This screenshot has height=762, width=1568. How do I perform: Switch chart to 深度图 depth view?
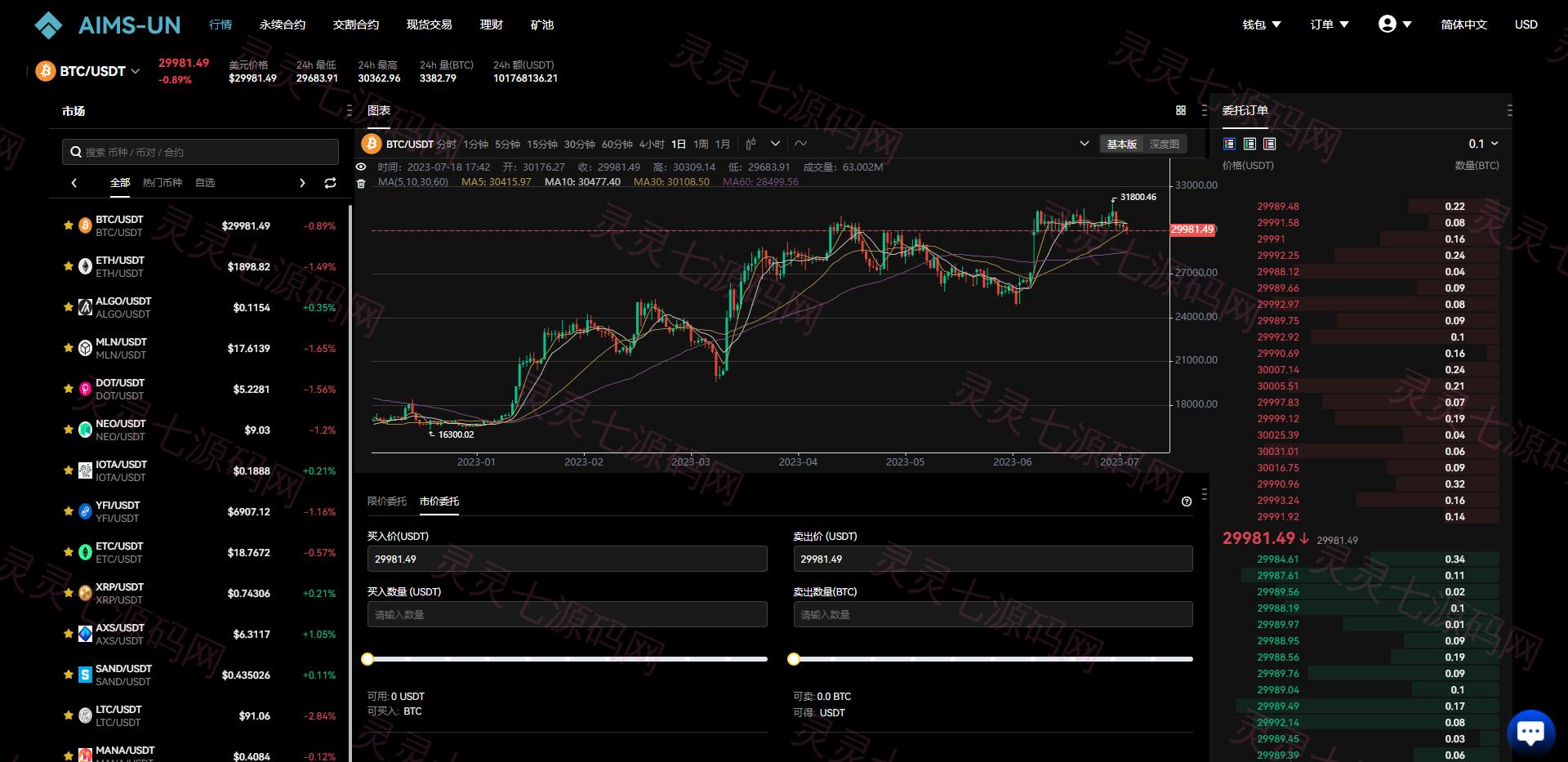click(x=1165, y=145)
